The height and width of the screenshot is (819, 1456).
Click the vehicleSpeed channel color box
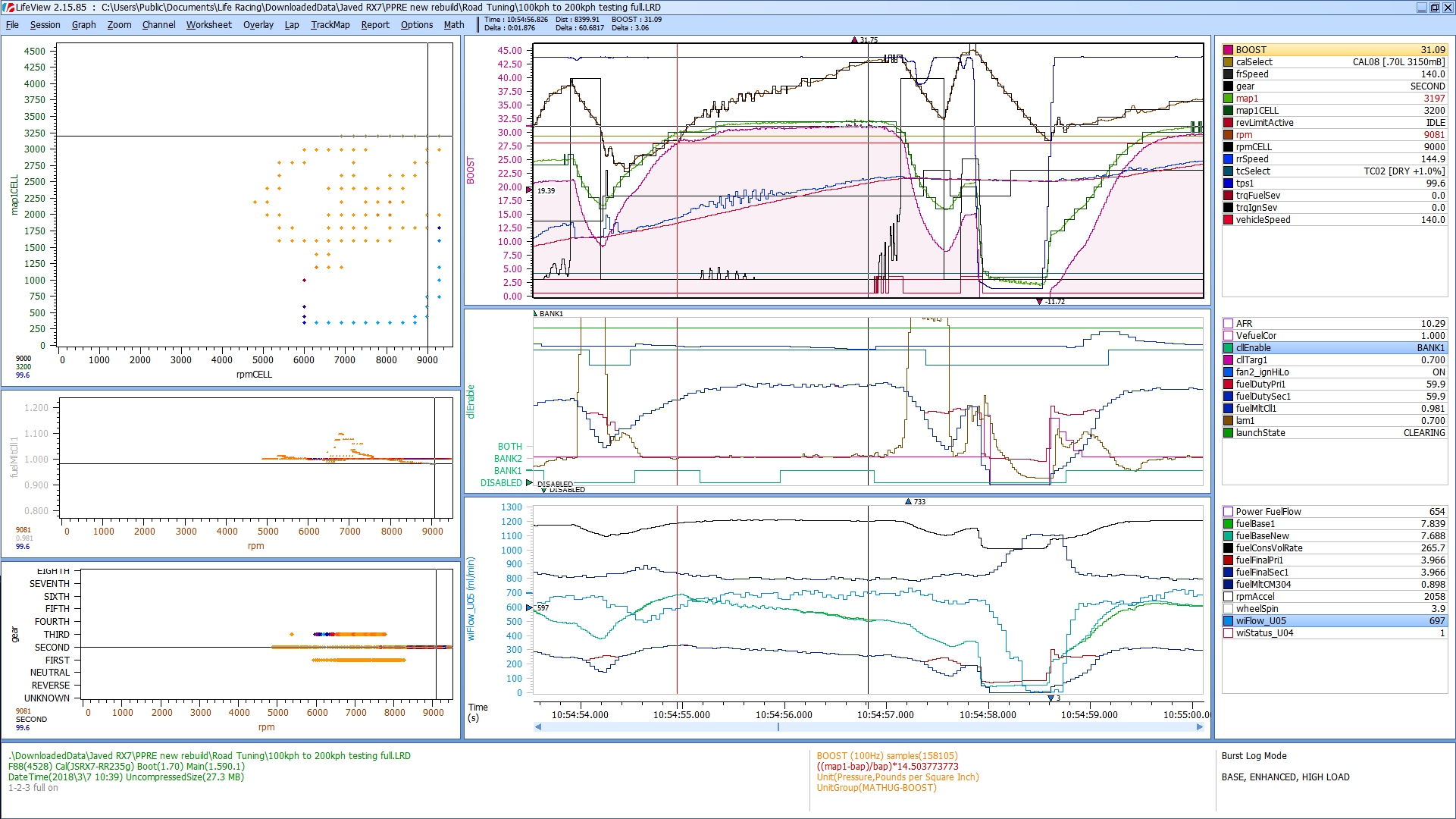click(x=1228, y=220)
